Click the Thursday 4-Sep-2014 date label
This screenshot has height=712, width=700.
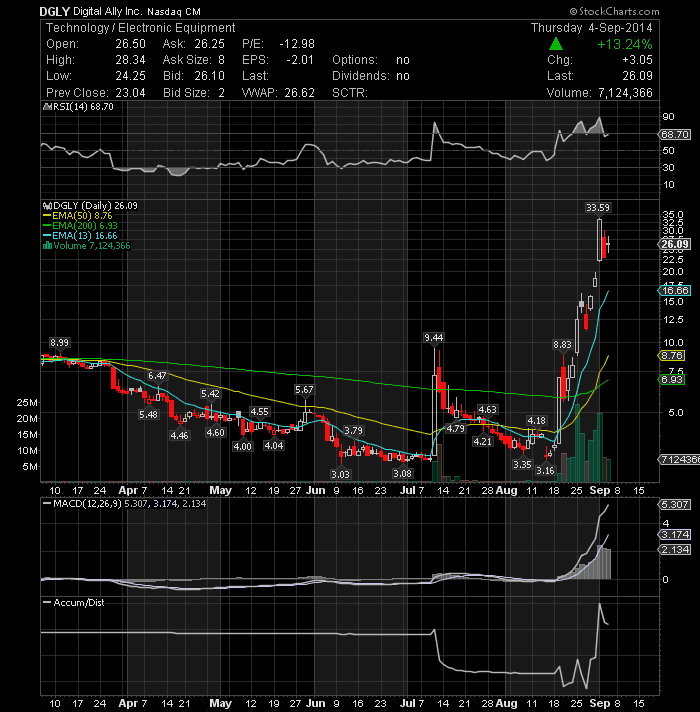pyautogui.click(x=592, y=28)
